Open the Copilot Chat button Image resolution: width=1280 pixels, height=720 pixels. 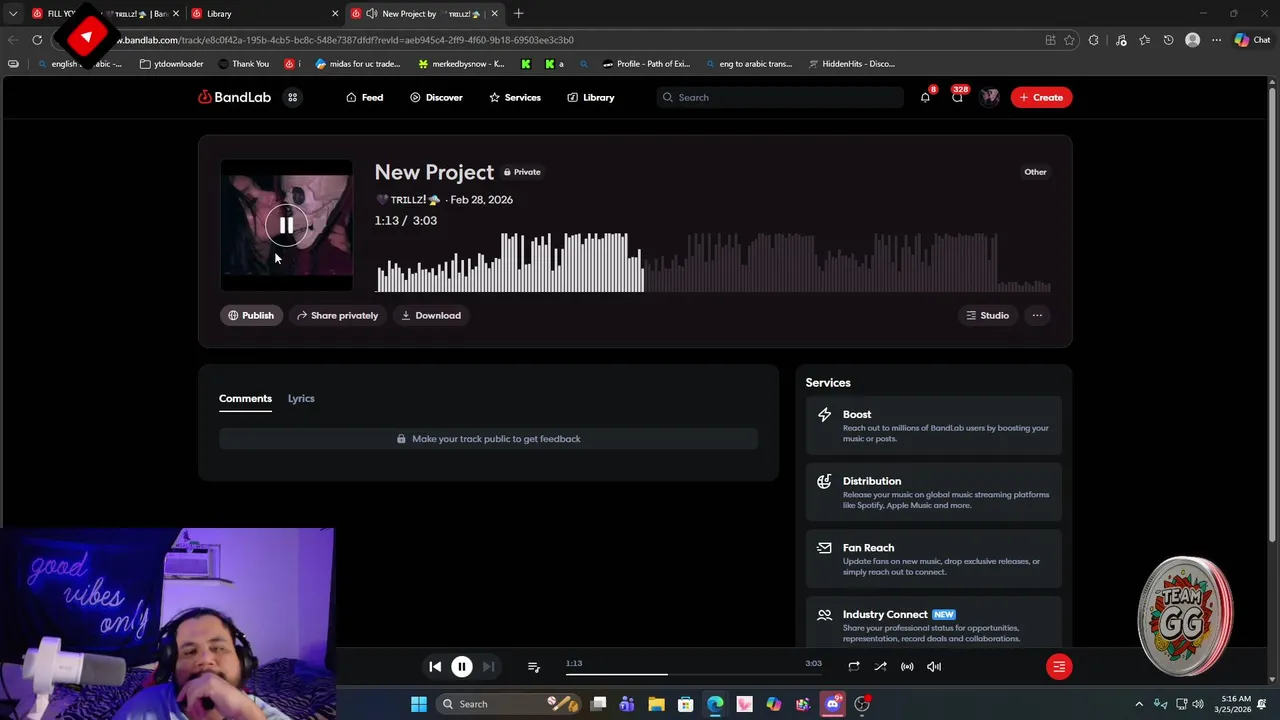point(1252,40)
